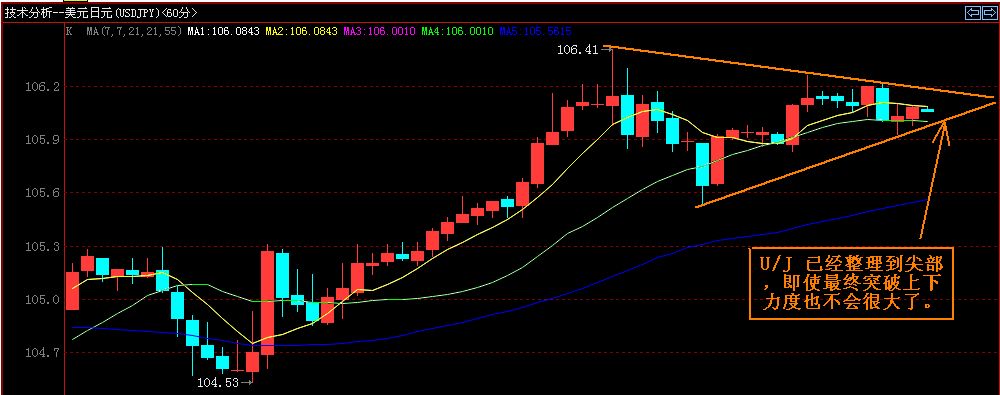
Task: Select the MA1:106.0843 legend value
Action: coord(223,31)
